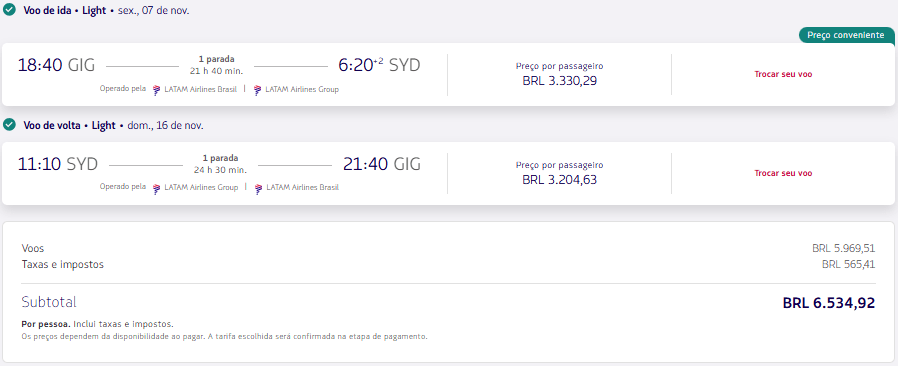Change the return flight via Trocar seu voo

point(783,173)
